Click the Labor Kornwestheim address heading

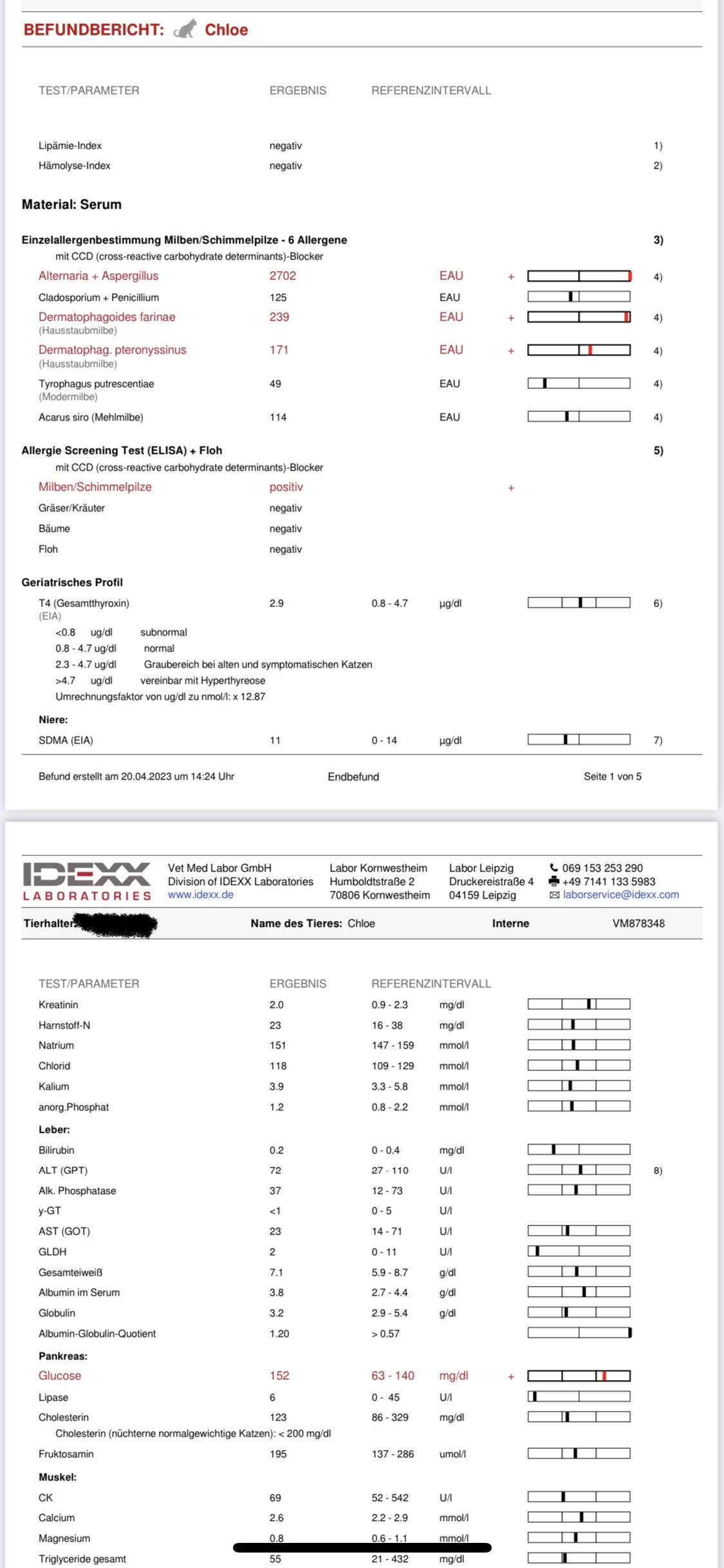pos(378,868)
